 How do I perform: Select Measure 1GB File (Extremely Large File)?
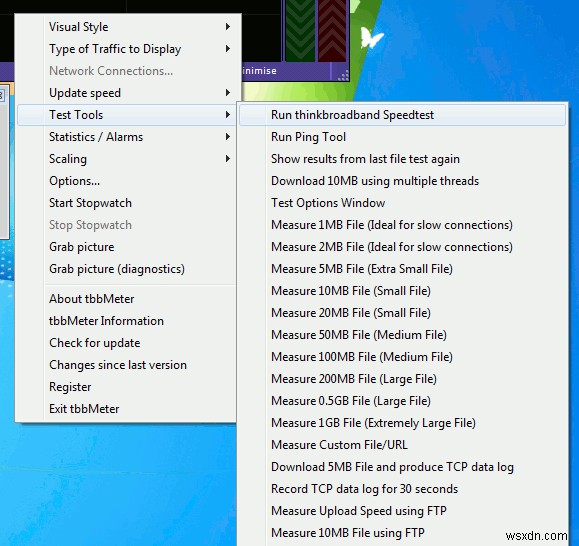coord(402,423)
